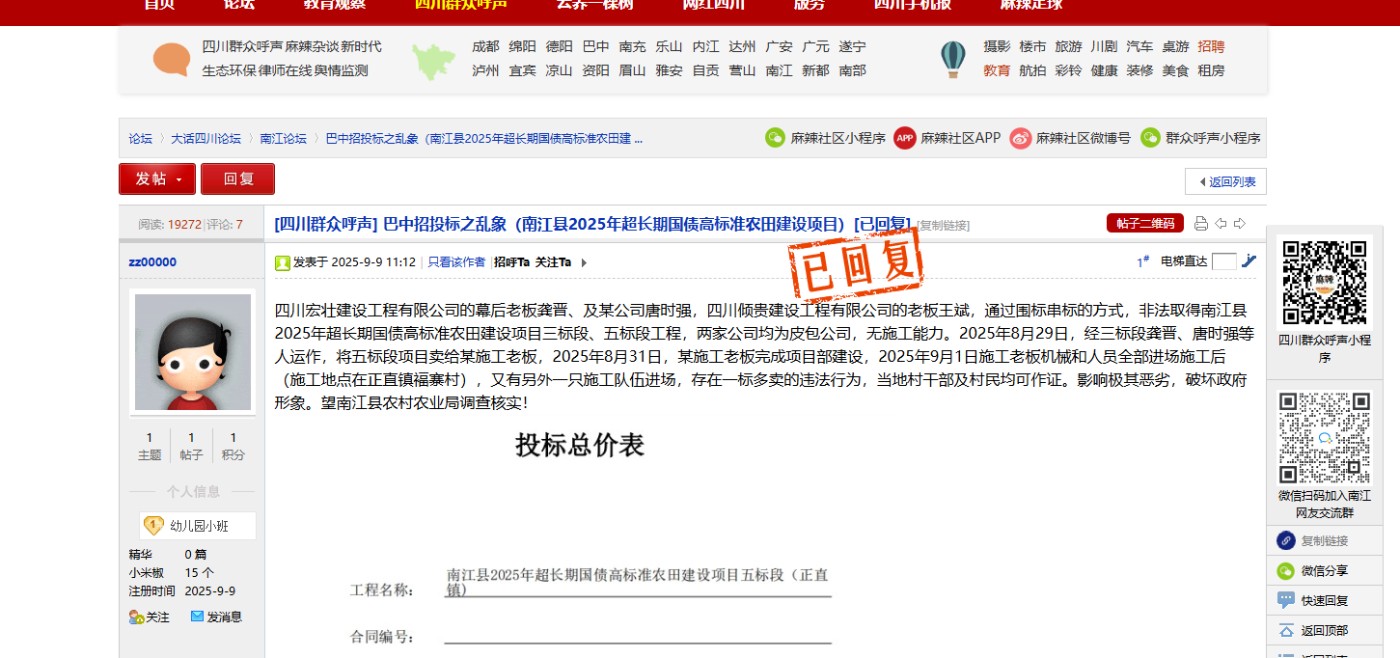
Task: Click the 返回顶部 back-to-top icon
Action: (1286, 630)
